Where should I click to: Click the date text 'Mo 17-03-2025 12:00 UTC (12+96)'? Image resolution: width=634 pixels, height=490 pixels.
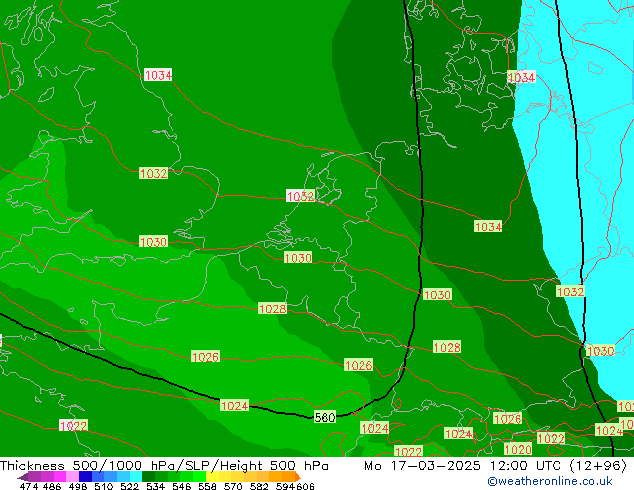[x=495, y=466]
